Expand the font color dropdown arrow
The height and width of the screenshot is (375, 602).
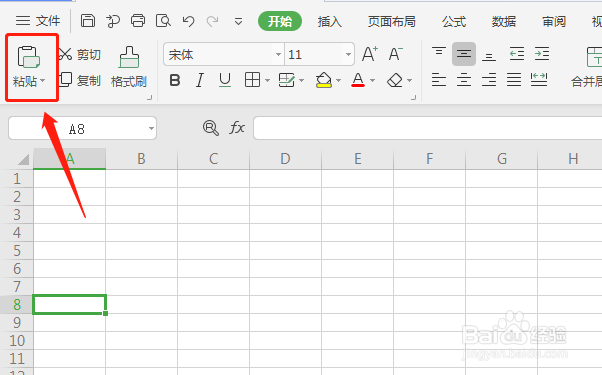tap(372, 81)
